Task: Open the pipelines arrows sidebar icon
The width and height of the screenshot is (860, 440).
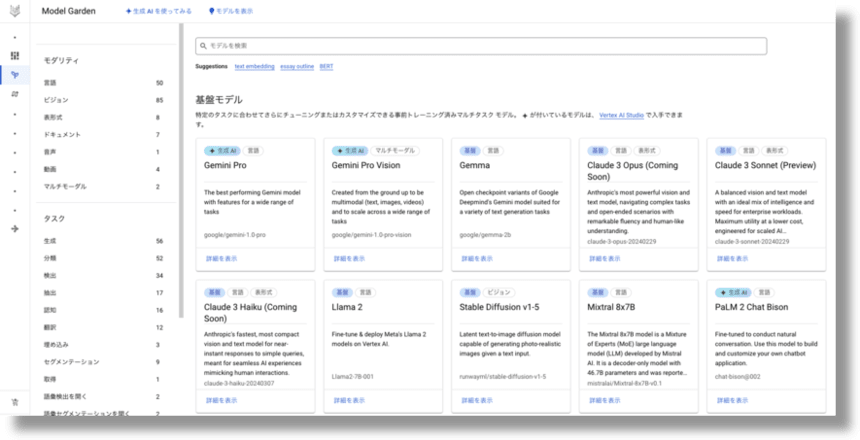Action: [15, 94]
